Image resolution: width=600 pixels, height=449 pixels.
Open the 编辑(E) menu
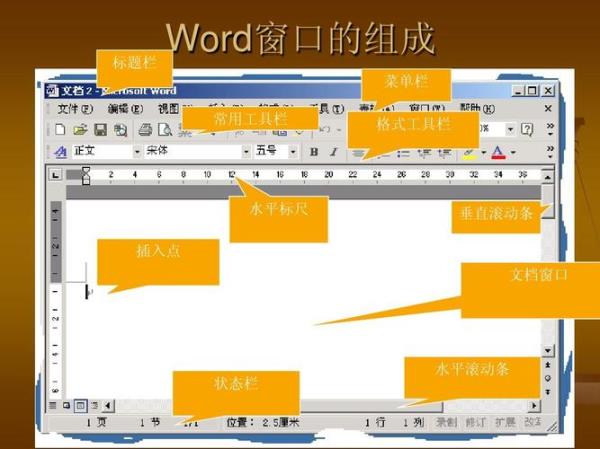[x=125, y=109]
